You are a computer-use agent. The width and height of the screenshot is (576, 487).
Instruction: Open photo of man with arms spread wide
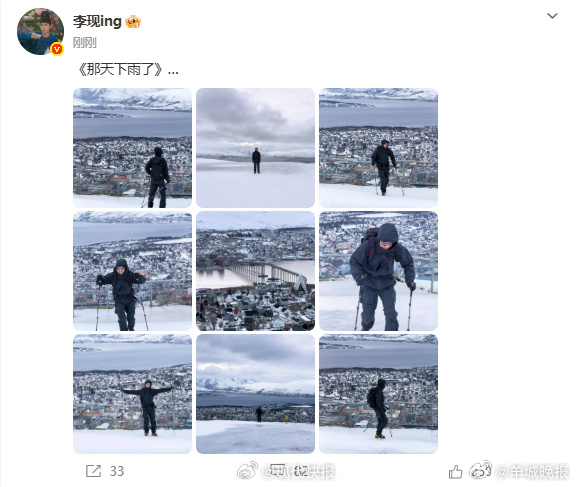pyautogui.click(x=132, y=394)
